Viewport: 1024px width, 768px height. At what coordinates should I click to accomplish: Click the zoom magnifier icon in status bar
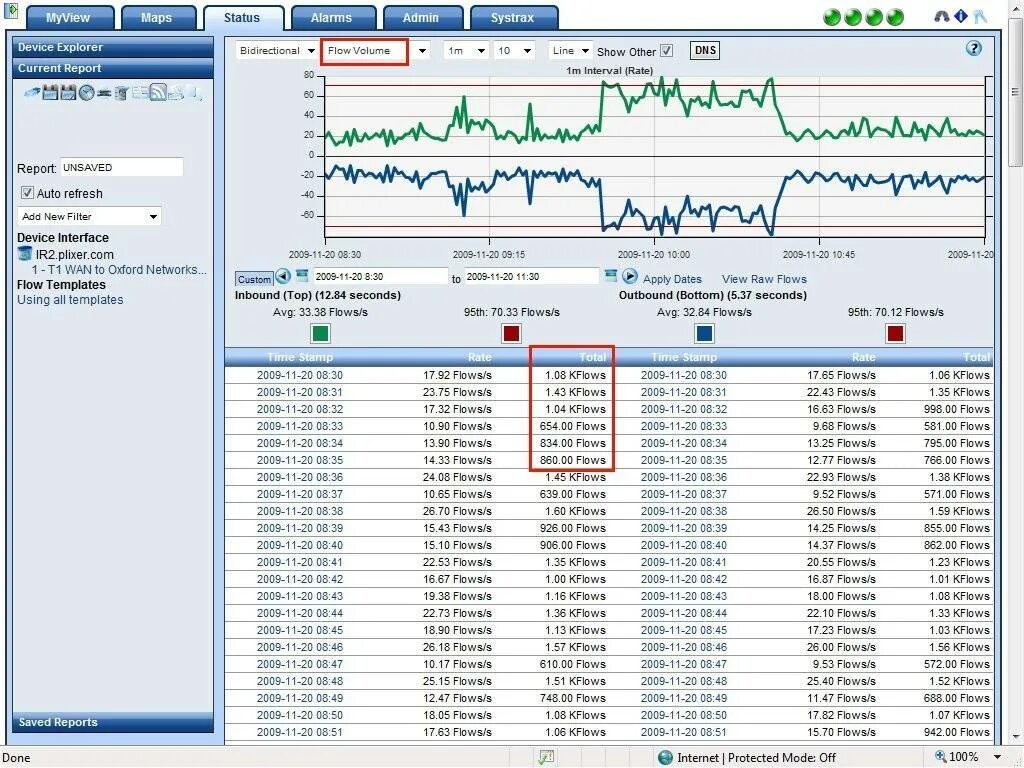[x=940, y=756]
